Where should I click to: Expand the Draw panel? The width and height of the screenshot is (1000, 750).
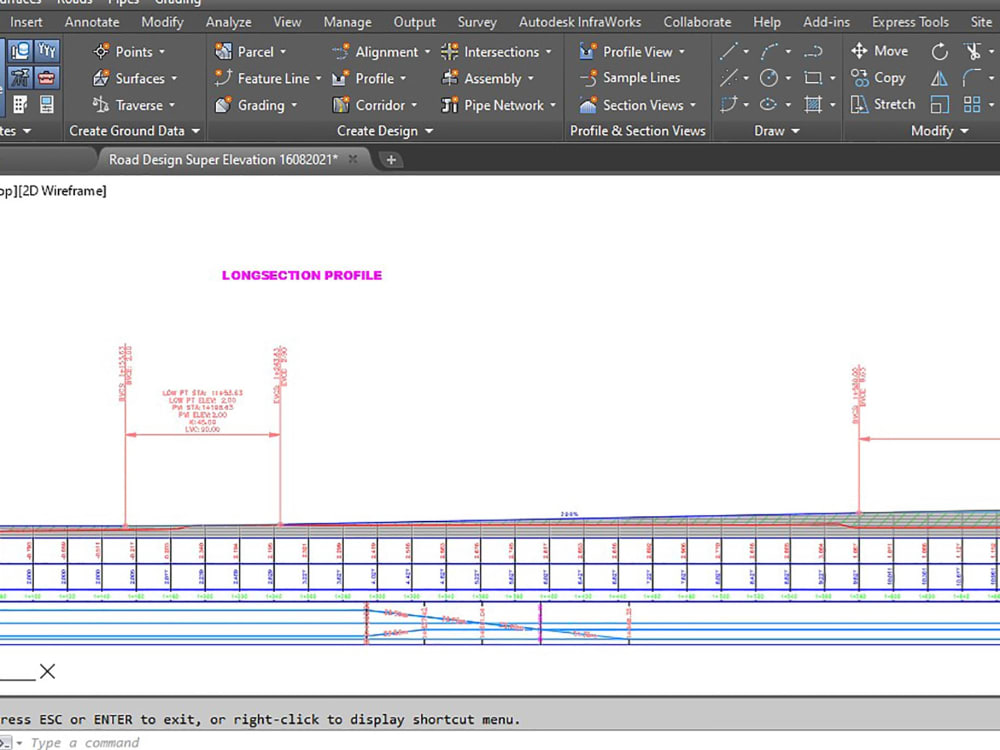[x=777, y=131]
